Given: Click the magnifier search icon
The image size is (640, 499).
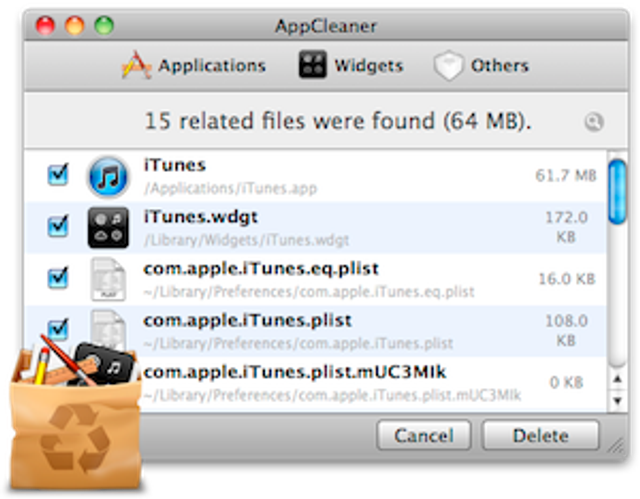Looking at the screenshot, I should click(593, 122).
